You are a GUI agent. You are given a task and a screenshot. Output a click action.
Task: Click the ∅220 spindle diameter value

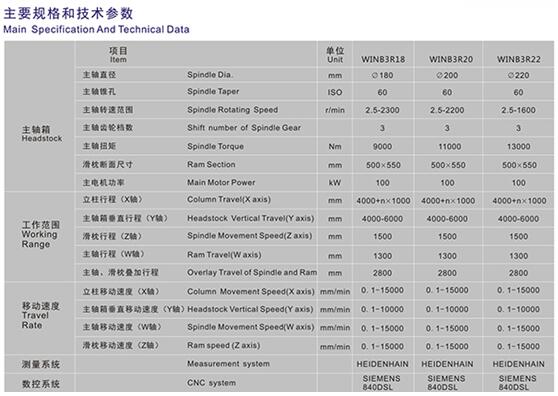(x=518, y=75)
